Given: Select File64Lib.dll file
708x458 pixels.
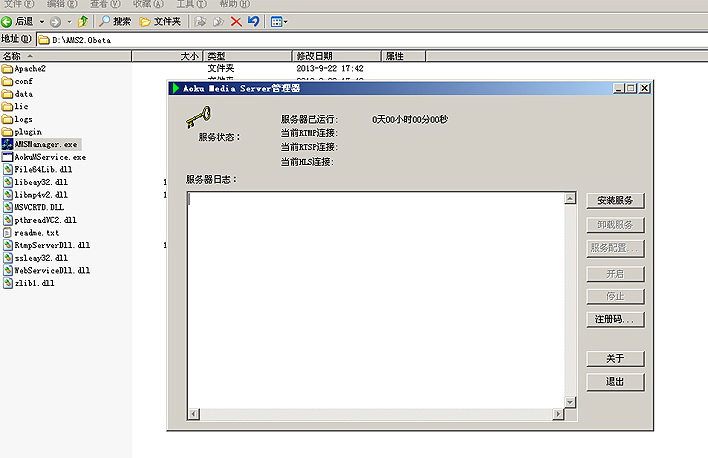Looking at the screenshot, I should [x=37, y=169].
